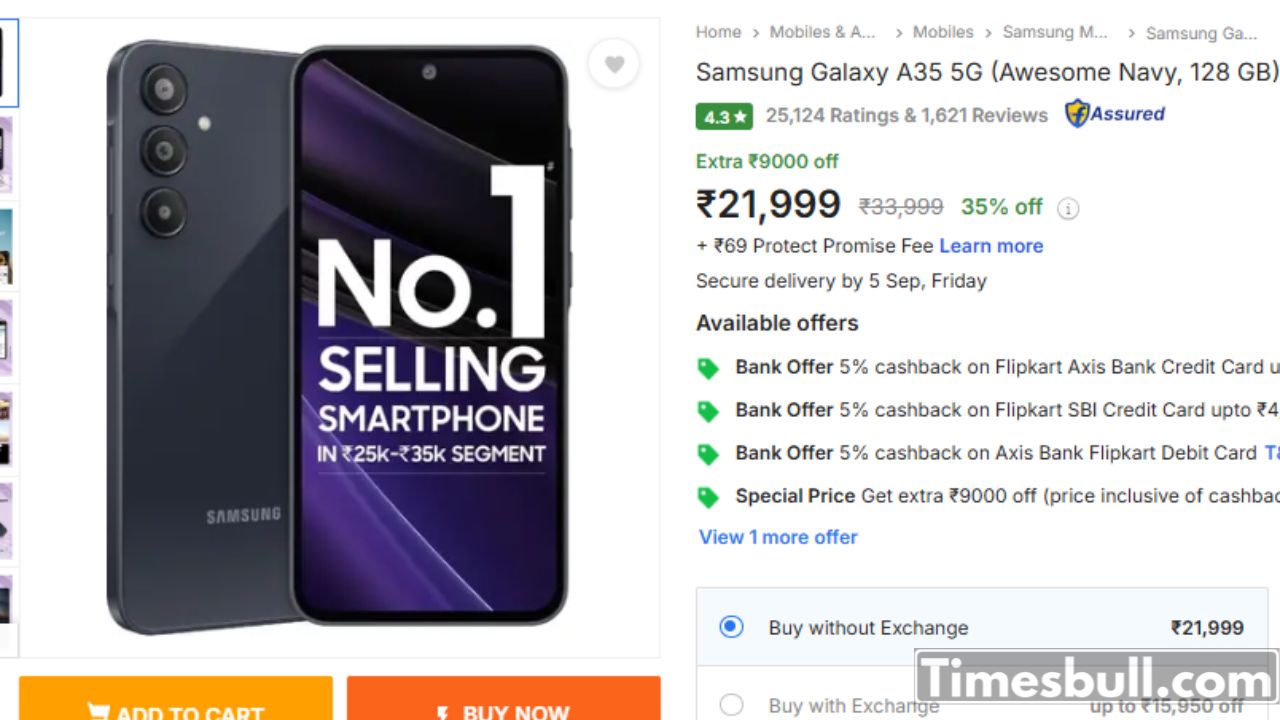Image resolution: width=1280 pixels, height=720 pixels.
Task: Click the main Samsung Galaxy A35 product image
Action: 338,338
